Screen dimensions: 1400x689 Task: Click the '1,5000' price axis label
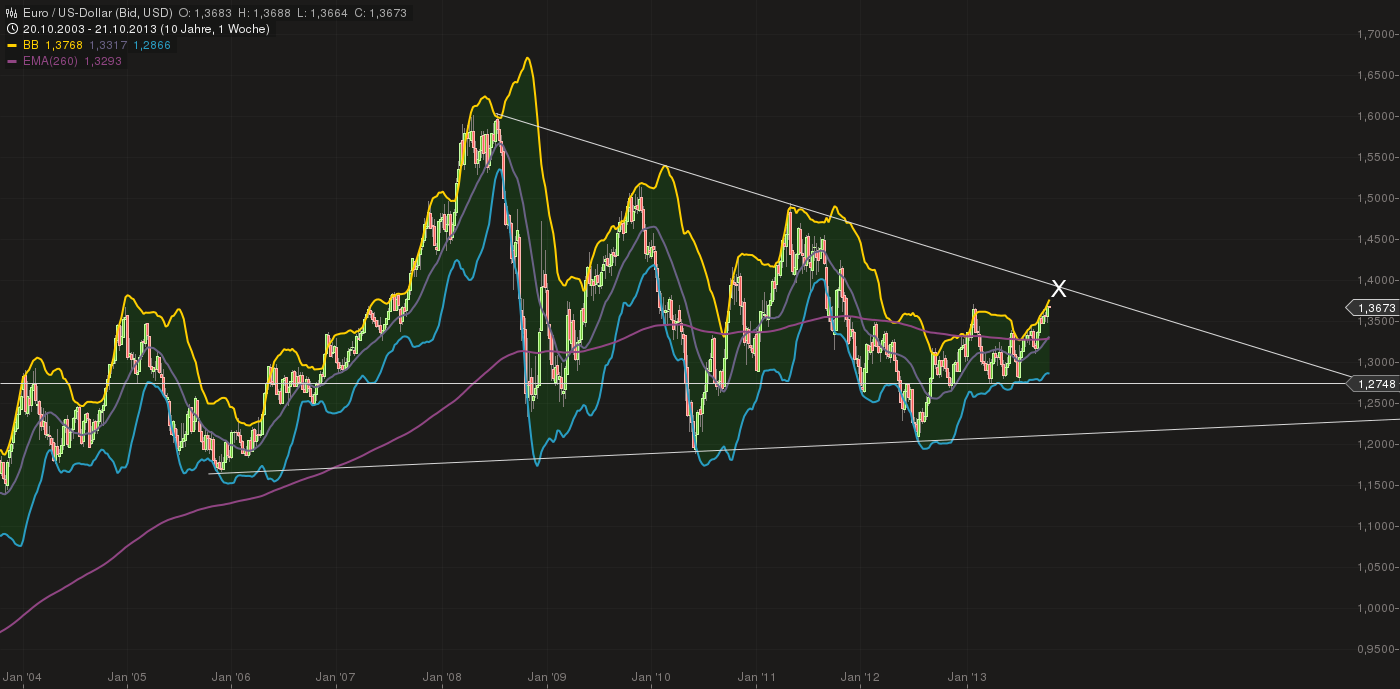[x=1377, y=199]
